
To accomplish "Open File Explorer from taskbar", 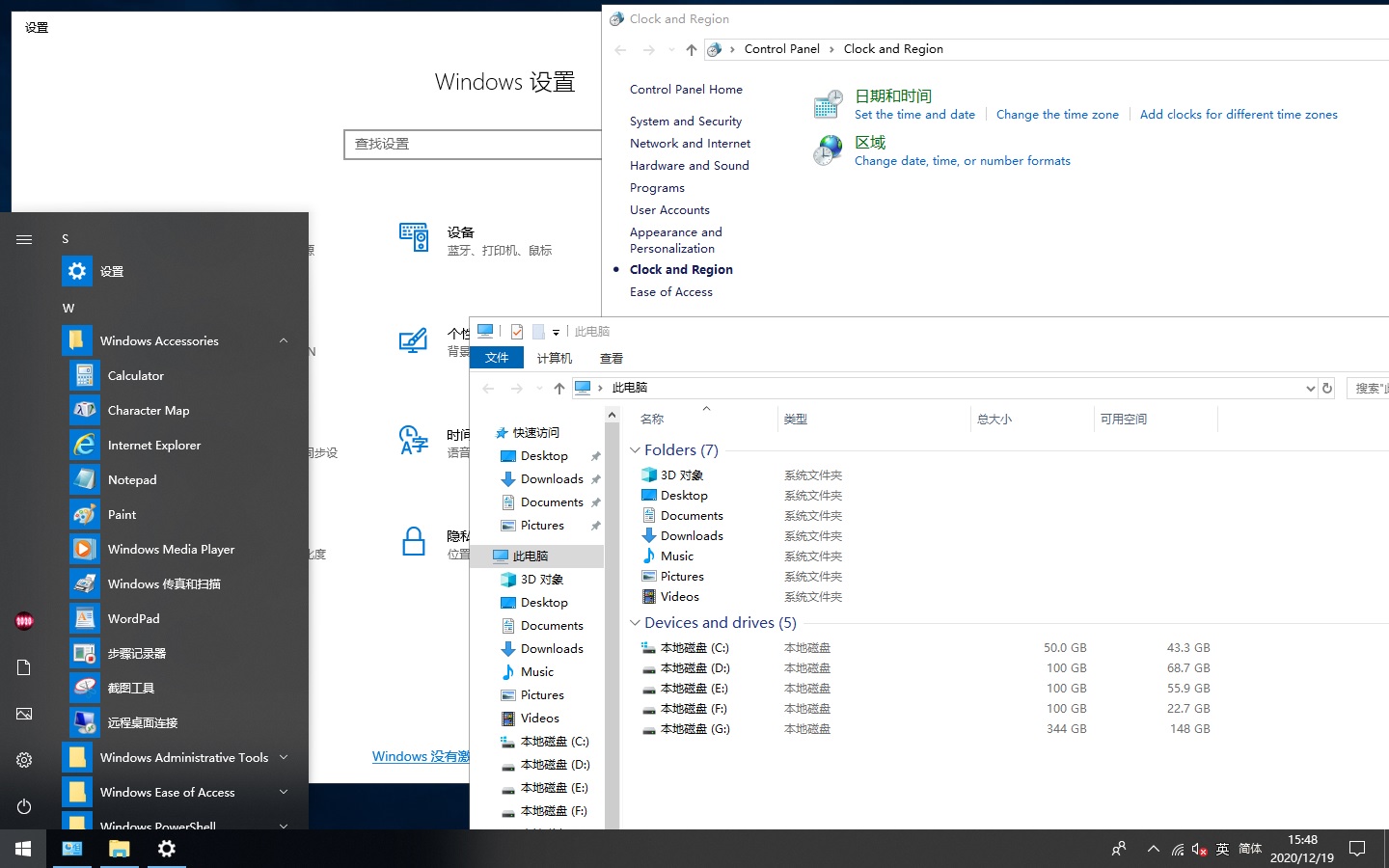I will tap(119, 849).
